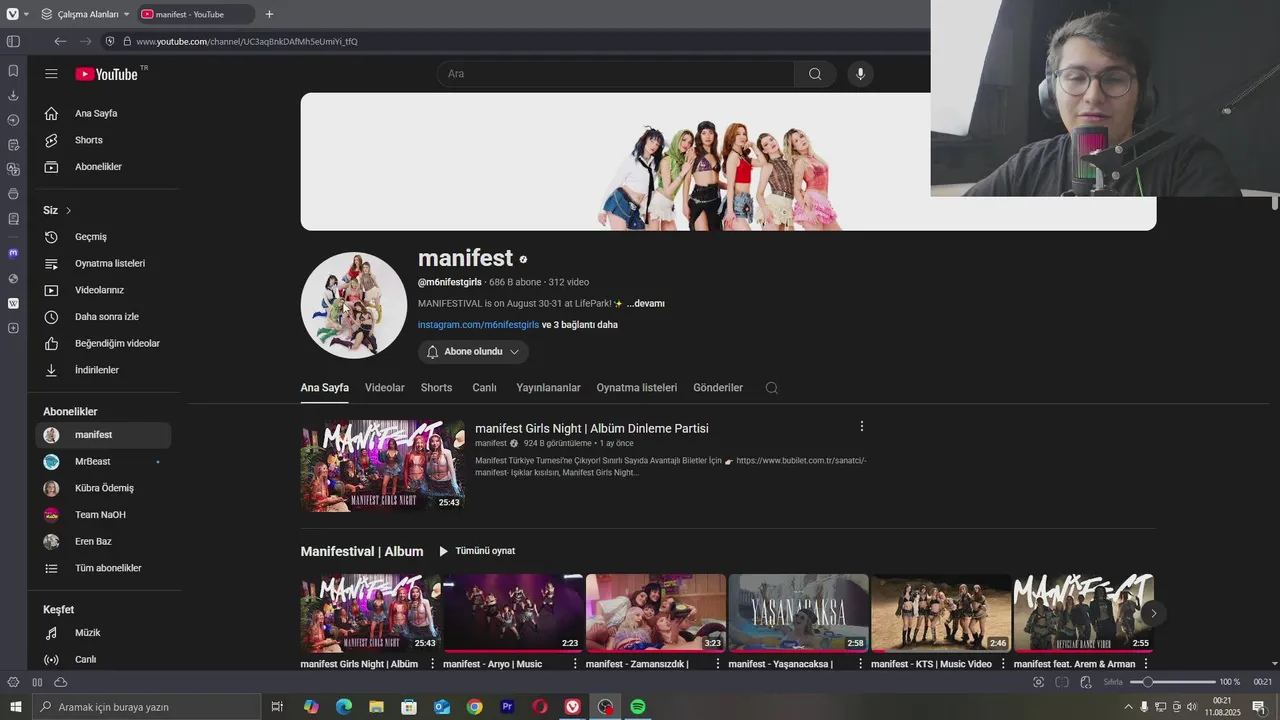Open the Vivaldi main menu

[12, 14]
